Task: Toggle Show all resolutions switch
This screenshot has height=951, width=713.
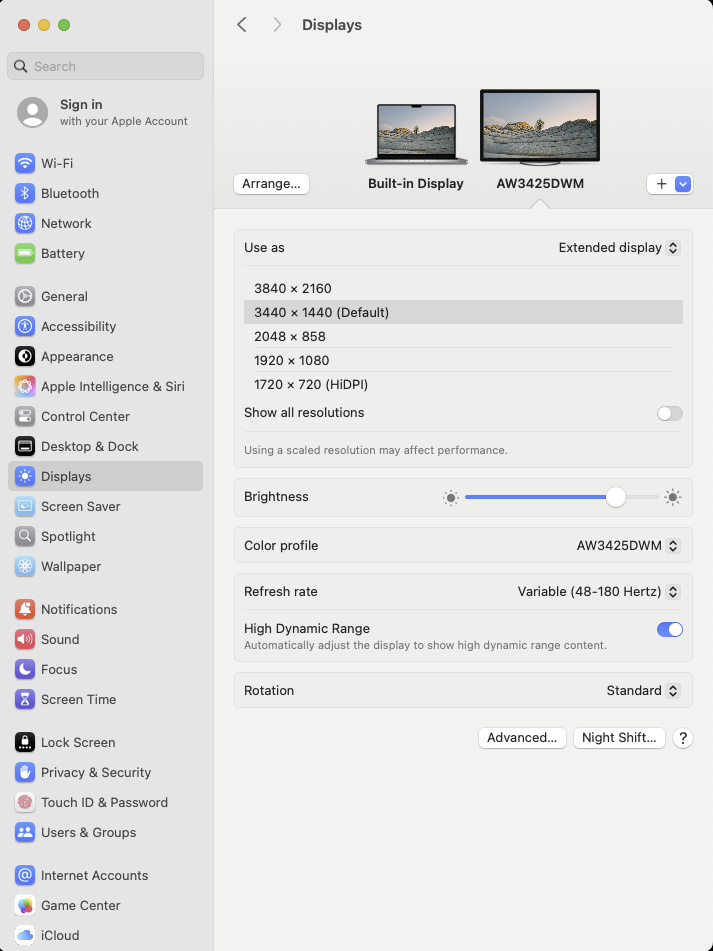Action: click(669, 414)
